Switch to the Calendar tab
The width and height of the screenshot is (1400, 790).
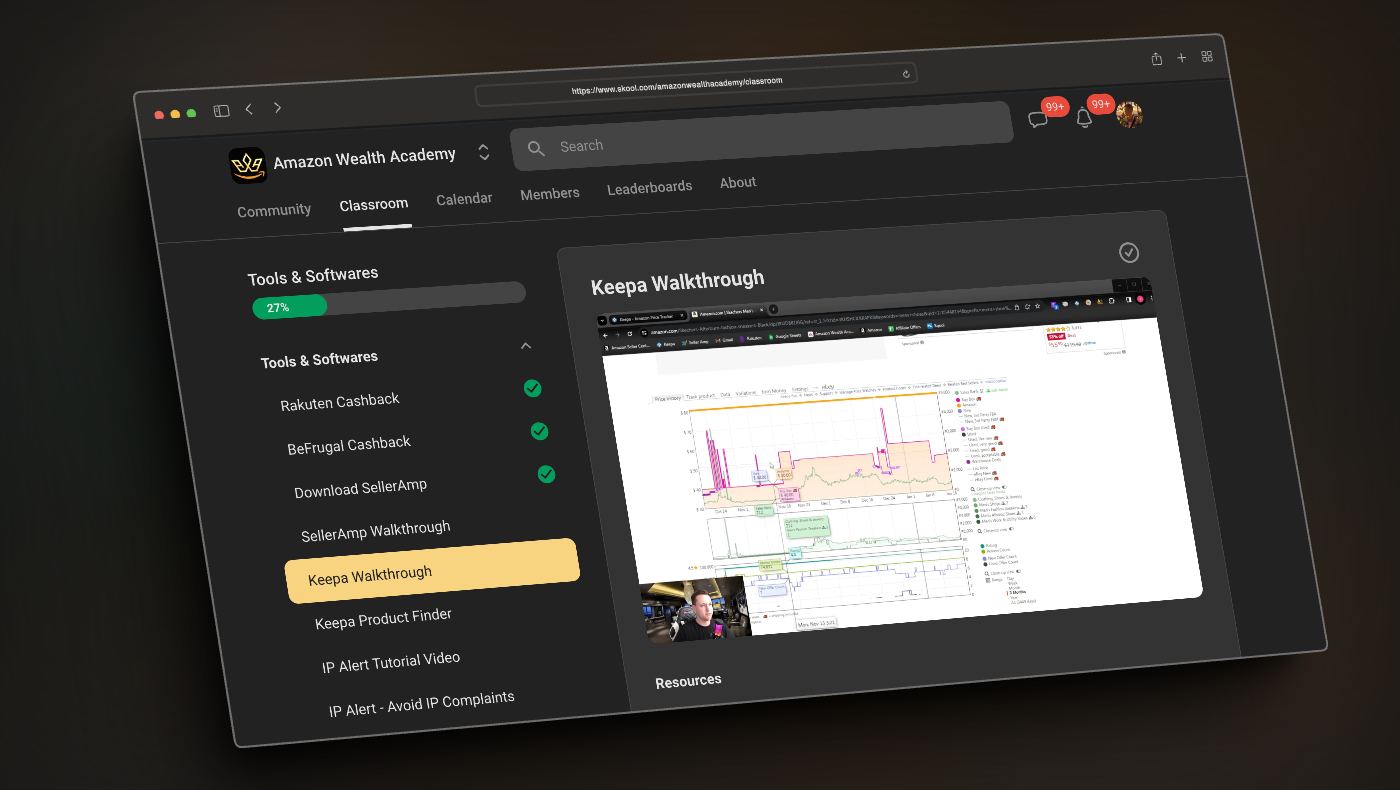pyautogui.click(x=464, y=199)
